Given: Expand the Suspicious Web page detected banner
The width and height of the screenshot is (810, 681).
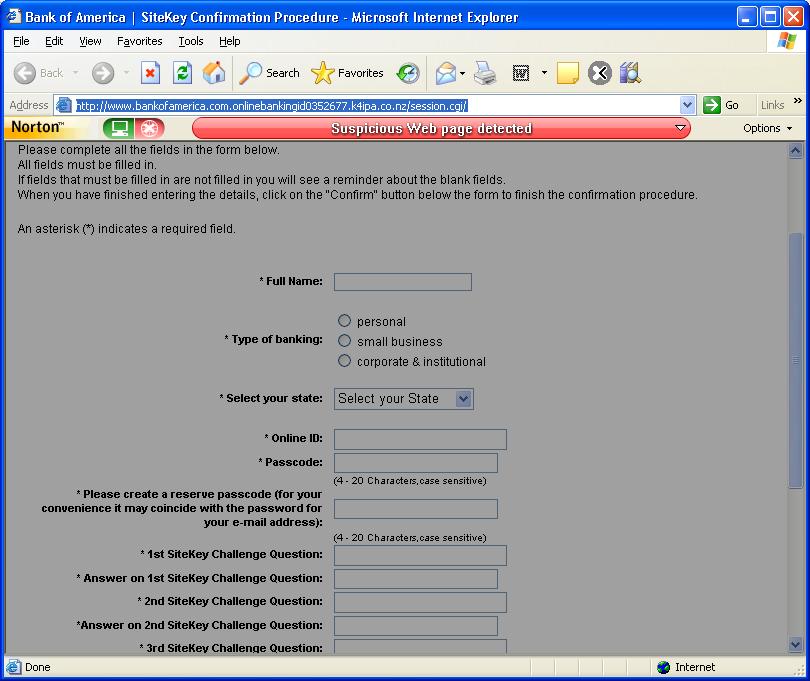Looking at the screenshot, I should coord(680,128).
